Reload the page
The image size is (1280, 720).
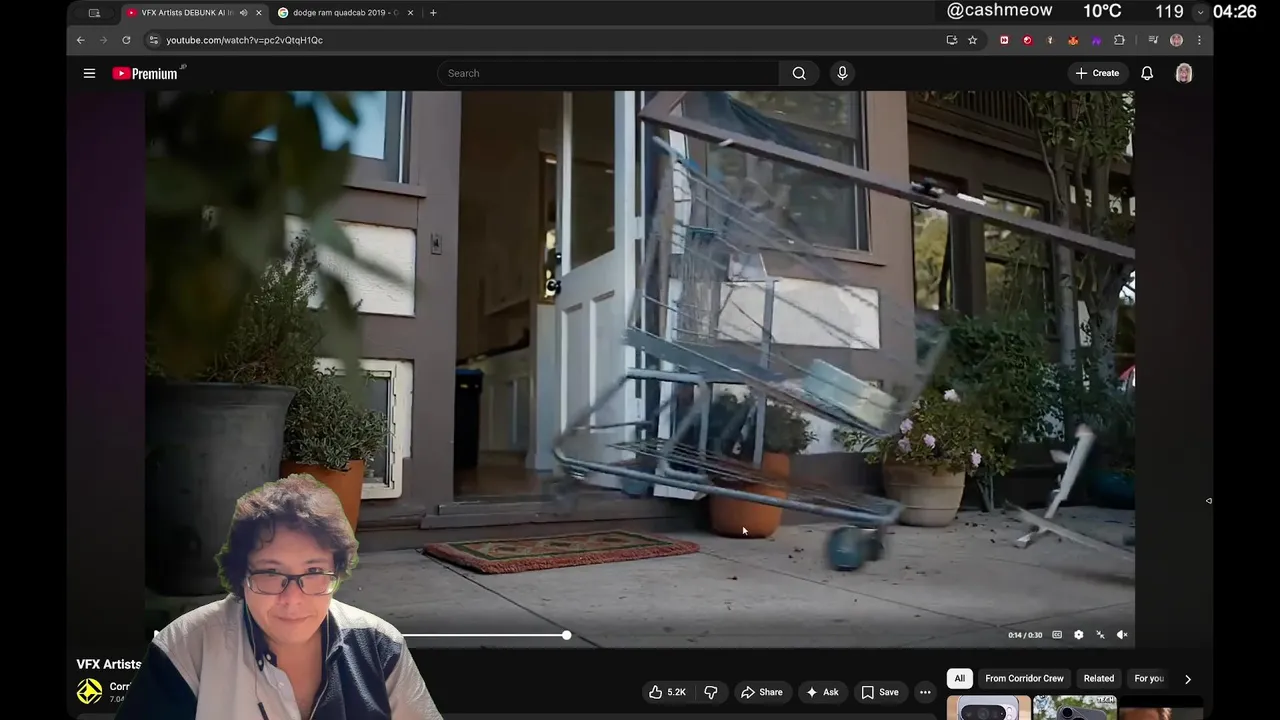[x=126, y=40]
